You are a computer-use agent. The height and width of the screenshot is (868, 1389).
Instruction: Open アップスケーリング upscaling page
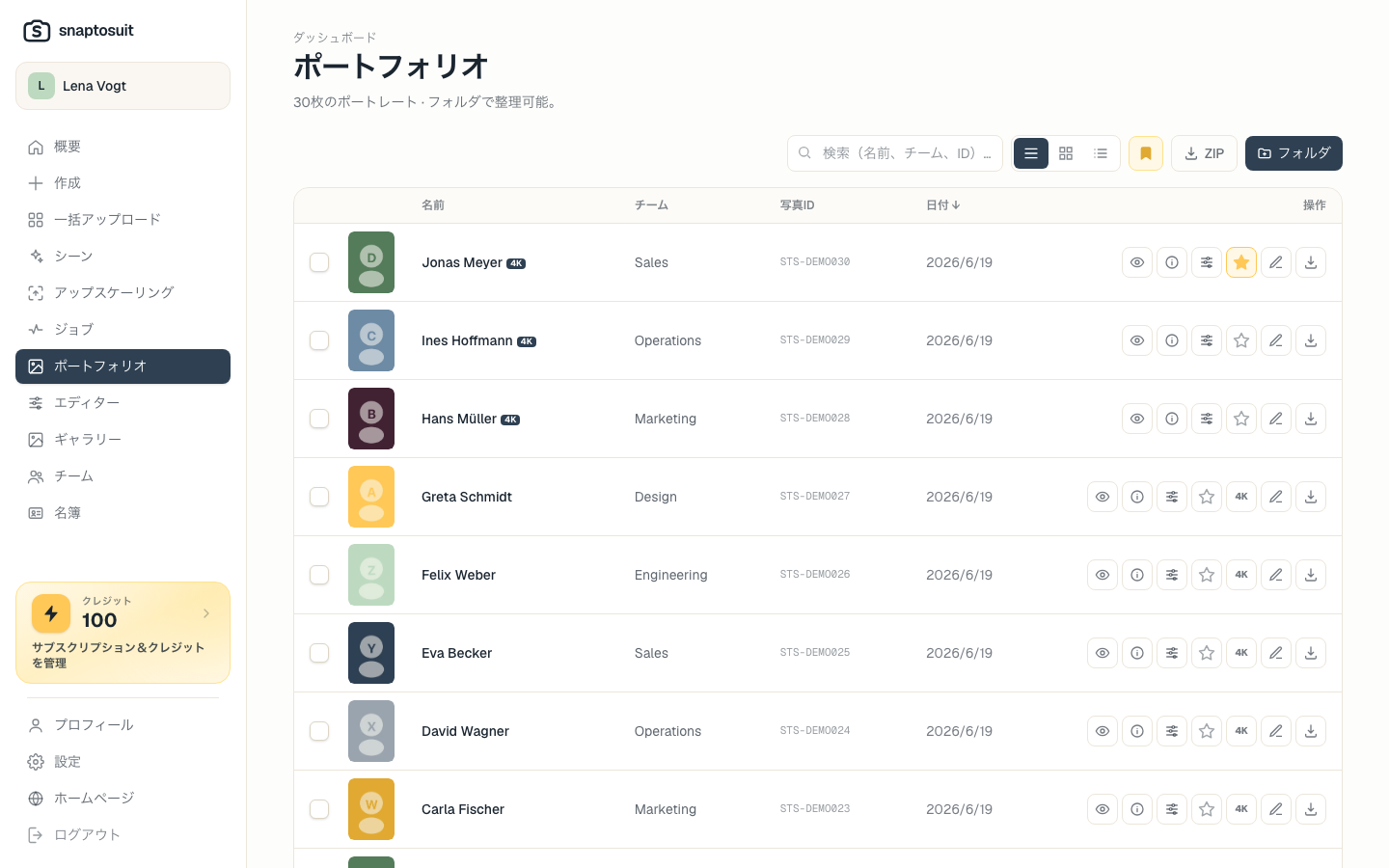click(x=123, y=293)
